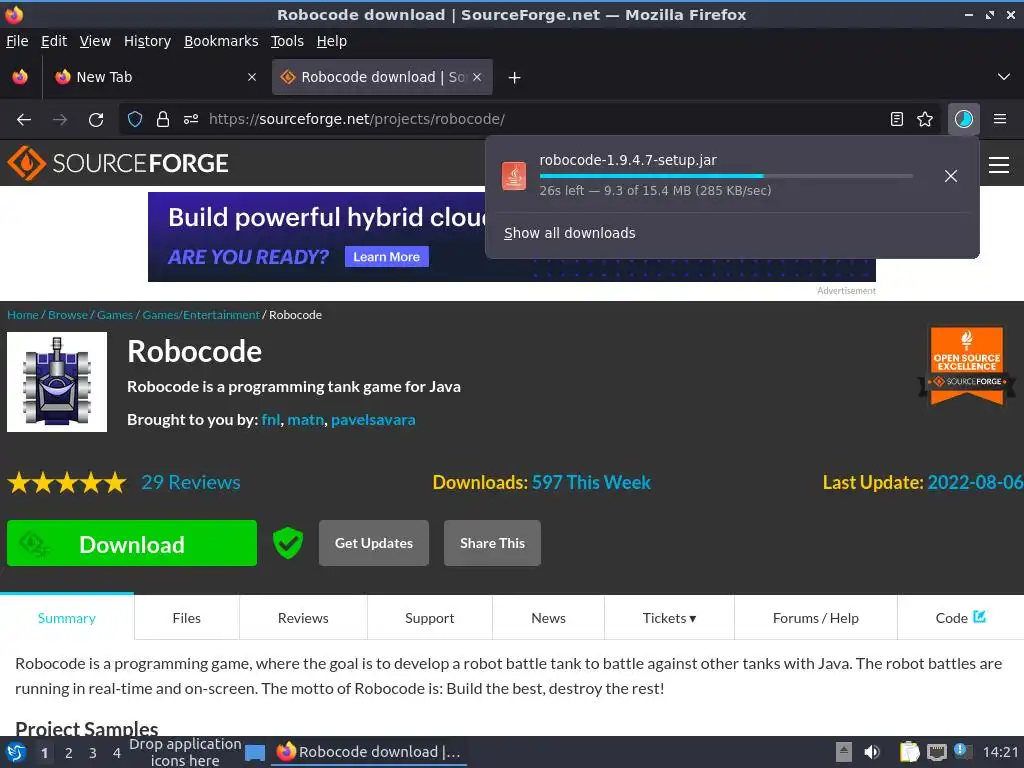Open the tracking protection shield icon
The width and height of the screenshot is (1024, 768).
[135, 119]
